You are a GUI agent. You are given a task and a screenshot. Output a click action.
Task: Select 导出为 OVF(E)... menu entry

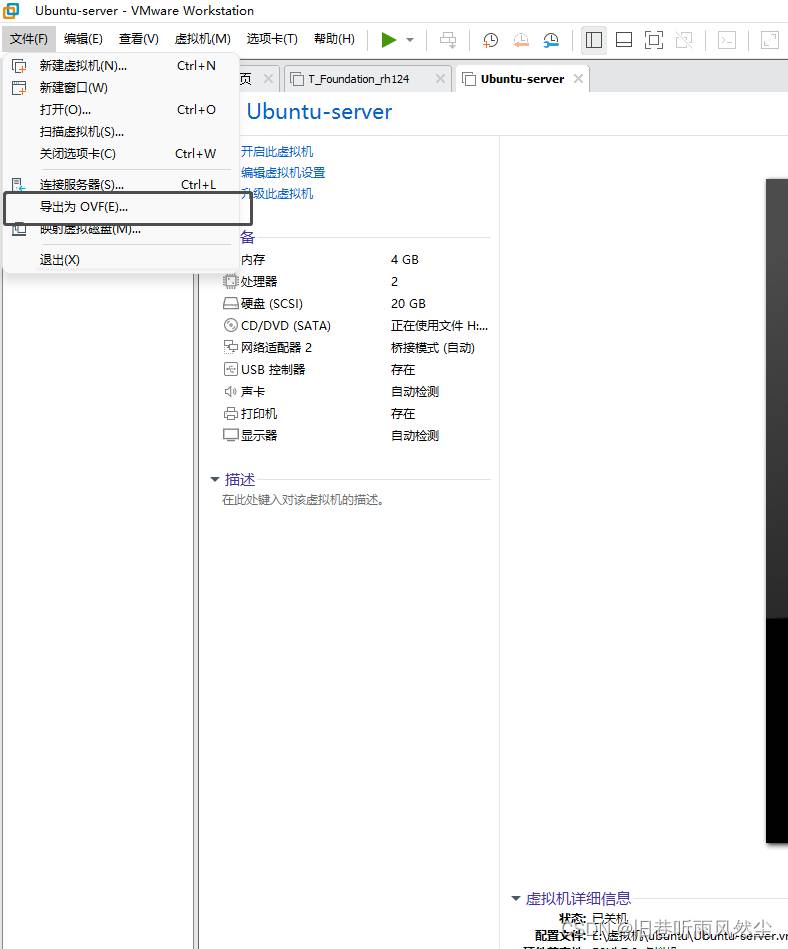click(84, 207)
